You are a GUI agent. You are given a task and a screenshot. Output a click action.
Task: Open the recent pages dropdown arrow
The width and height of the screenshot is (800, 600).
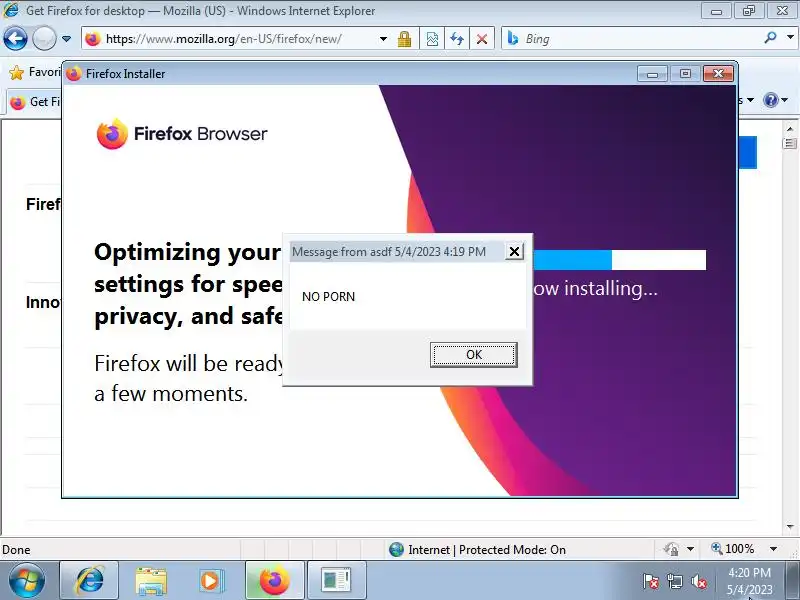click(x=66, y=38)
